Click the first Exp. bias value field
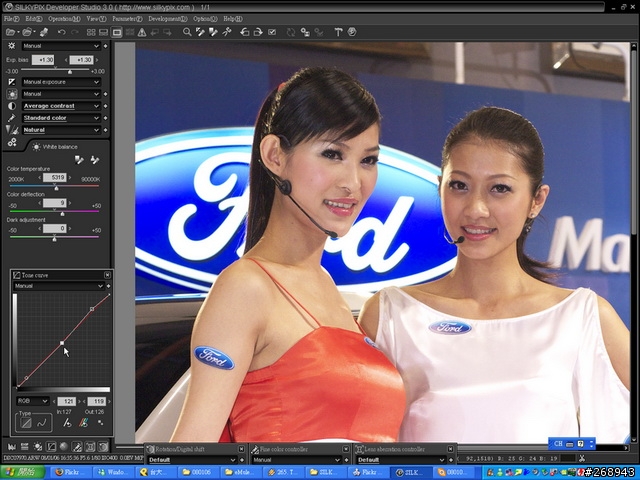The width and height of the screenshot is (640, 480). (x=43, y=60)
